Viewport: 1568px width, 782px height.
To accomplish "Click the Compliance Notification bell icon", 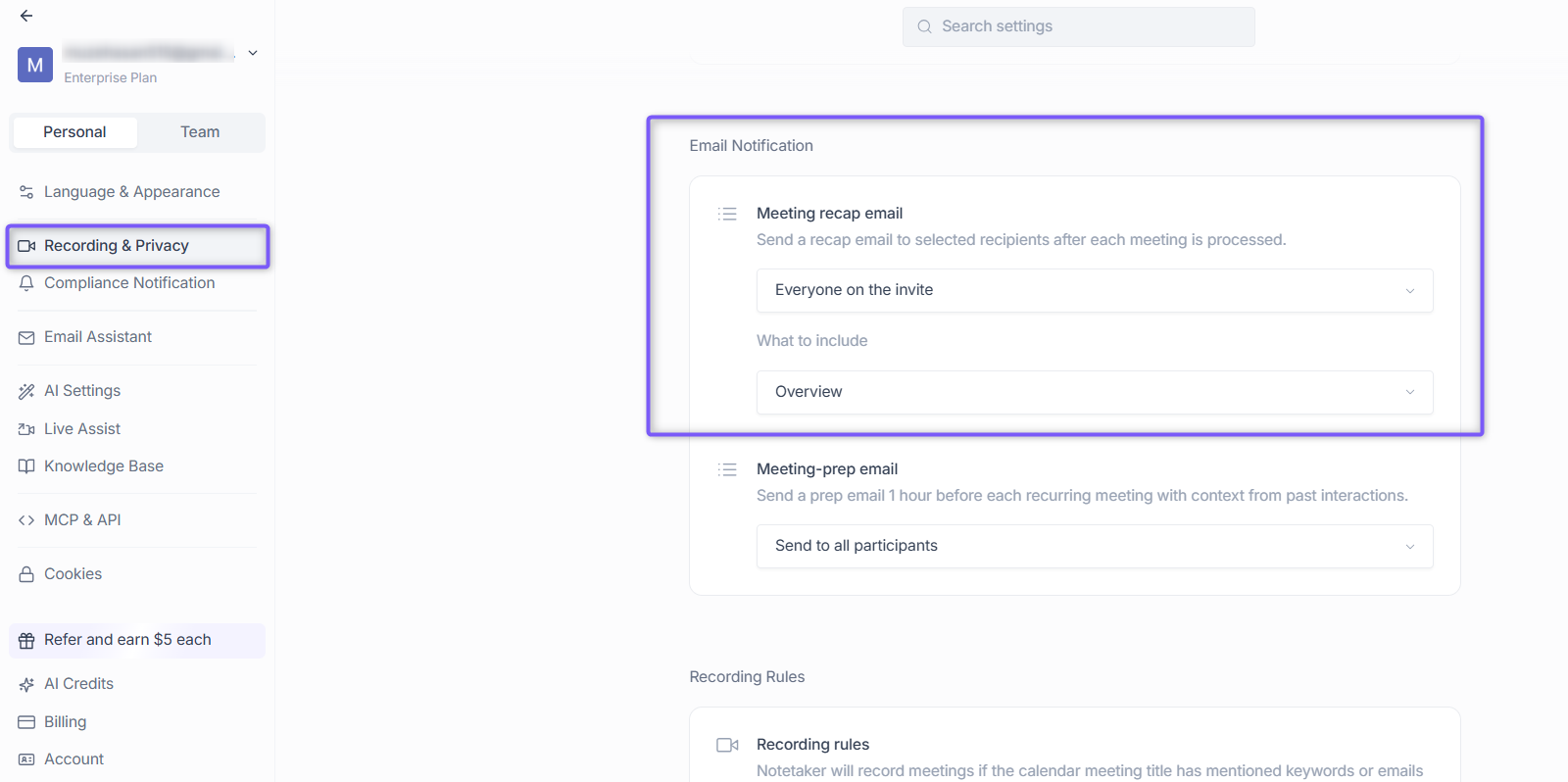I will coord(26,283).
